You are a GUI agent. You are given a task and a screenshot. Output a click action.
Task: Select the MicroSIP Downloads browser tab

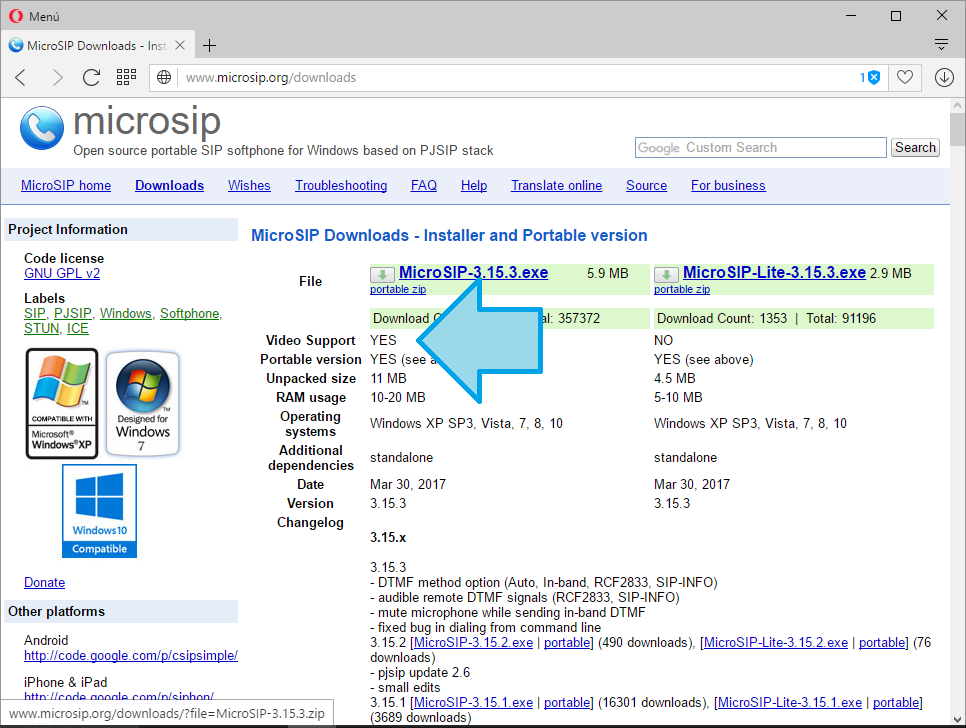(x=99, y=46)
